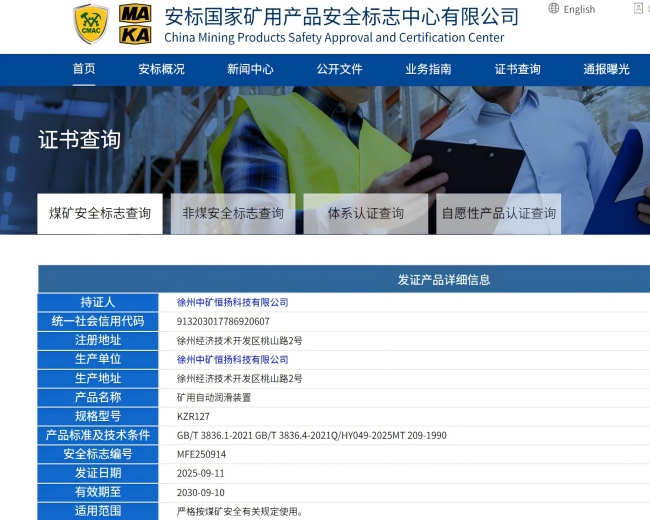Switch the site language to English
This screenshot has width=650, height=520.
(579, 9)
